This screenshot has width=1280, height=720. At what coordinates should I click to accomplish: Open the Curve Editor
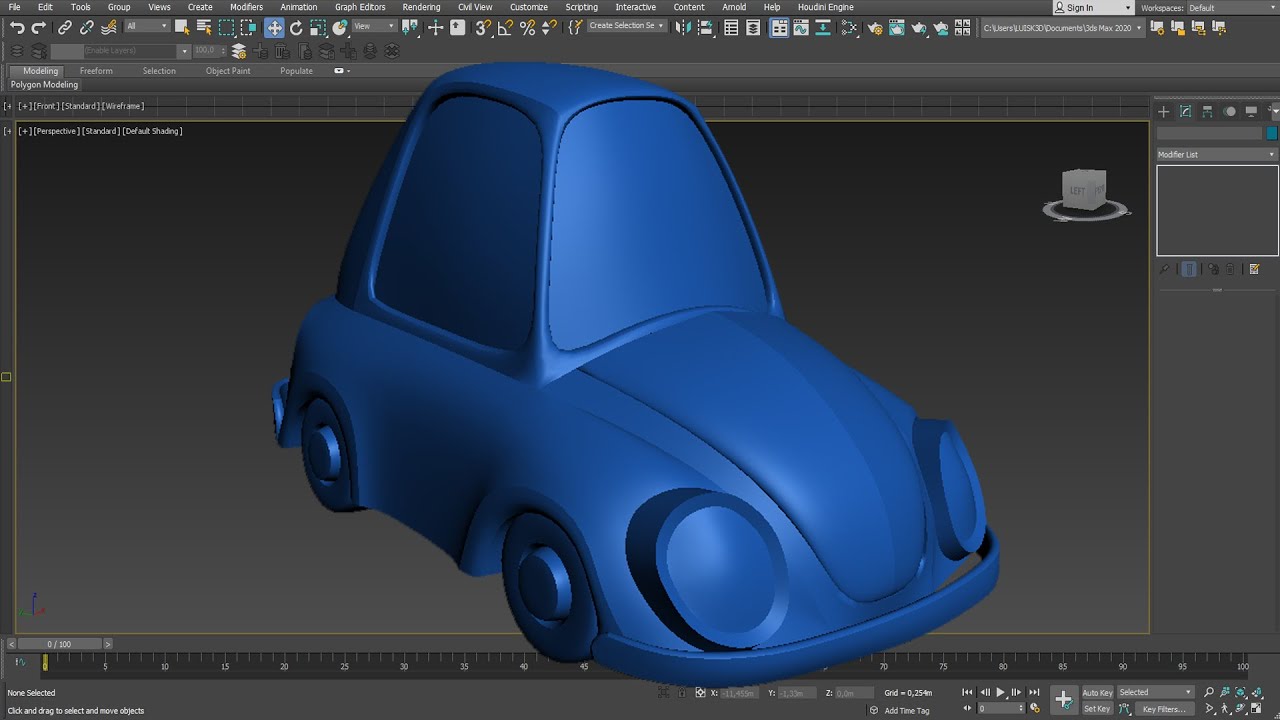pyautogui.click(x=801, y=28)
